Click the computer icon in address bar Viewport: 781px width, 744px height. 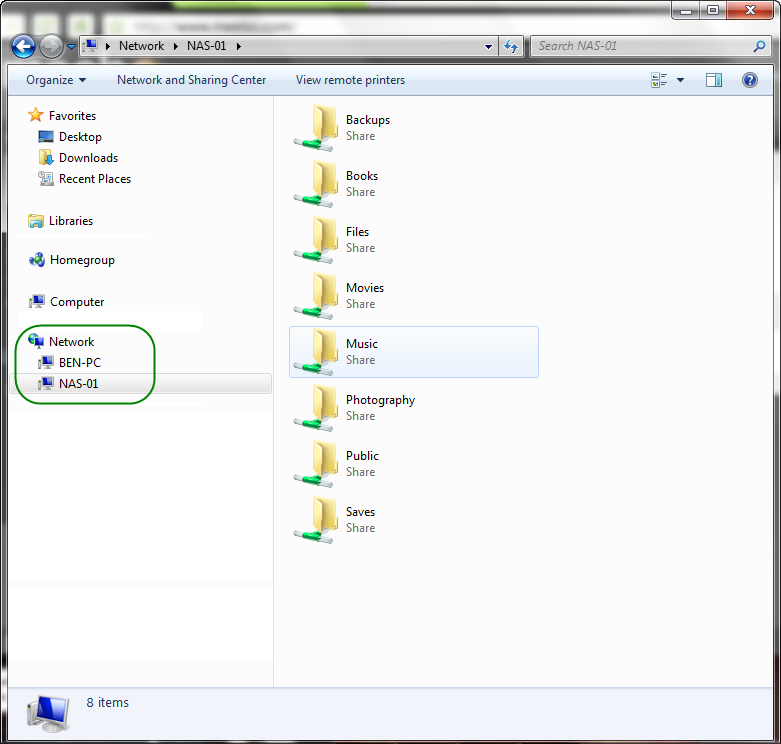(91, 46)
